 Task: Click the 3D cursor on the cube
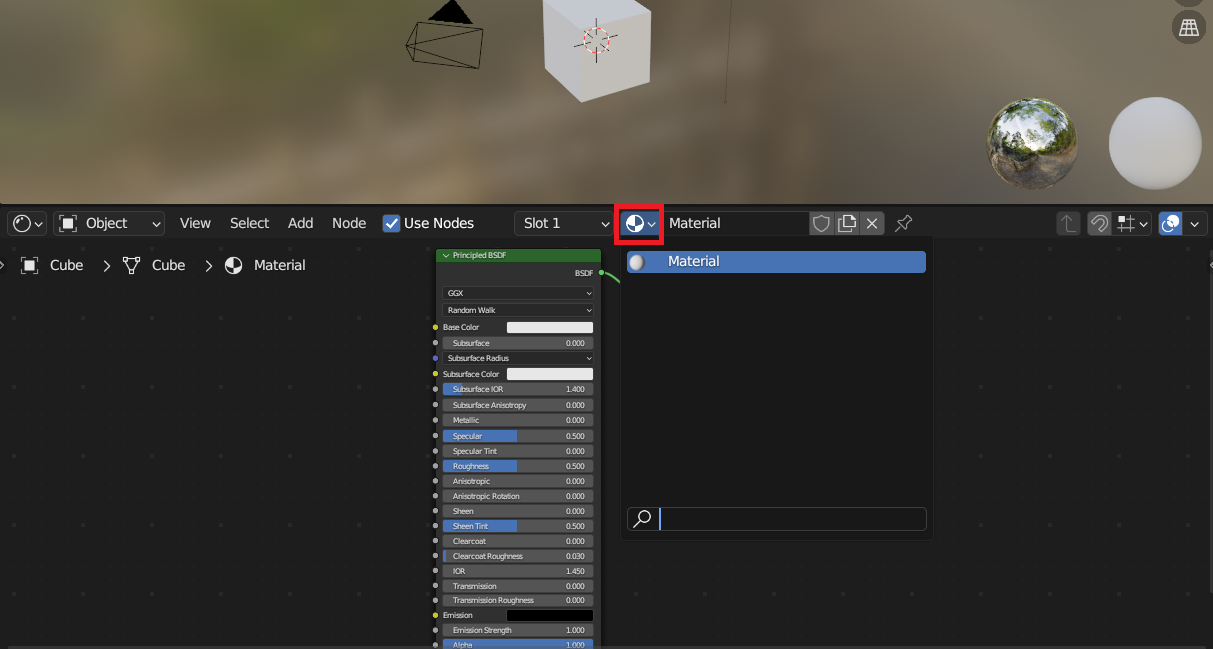[596, 40]
